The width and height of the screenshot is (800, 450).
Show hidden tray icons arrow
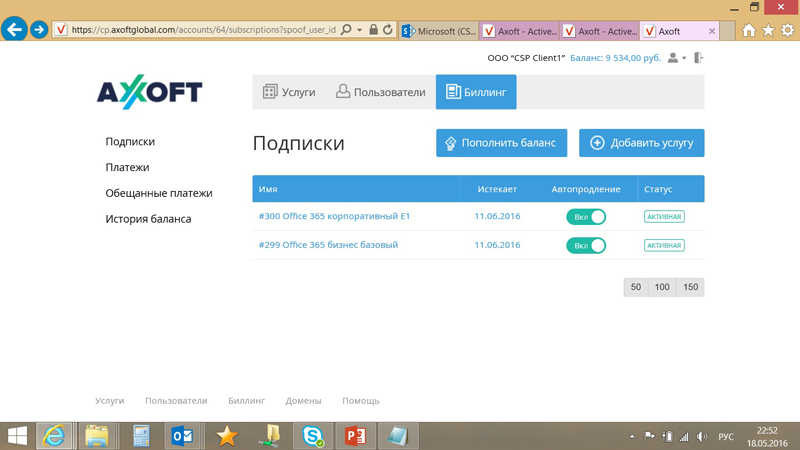click(632, 437)
